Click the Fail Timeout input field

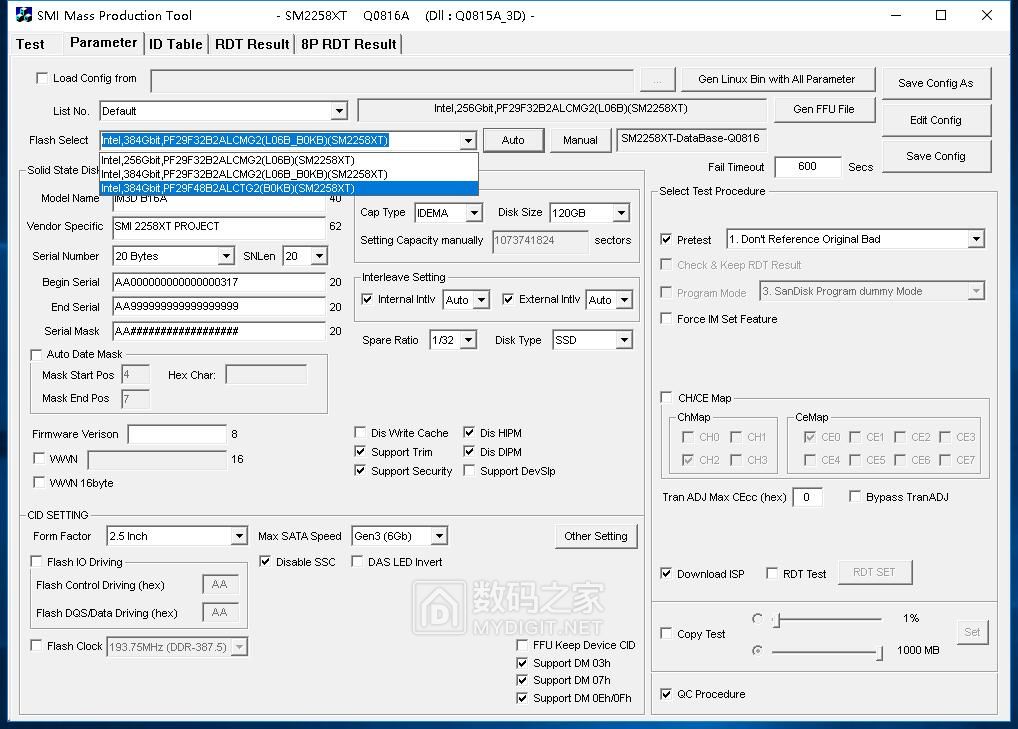808,167
